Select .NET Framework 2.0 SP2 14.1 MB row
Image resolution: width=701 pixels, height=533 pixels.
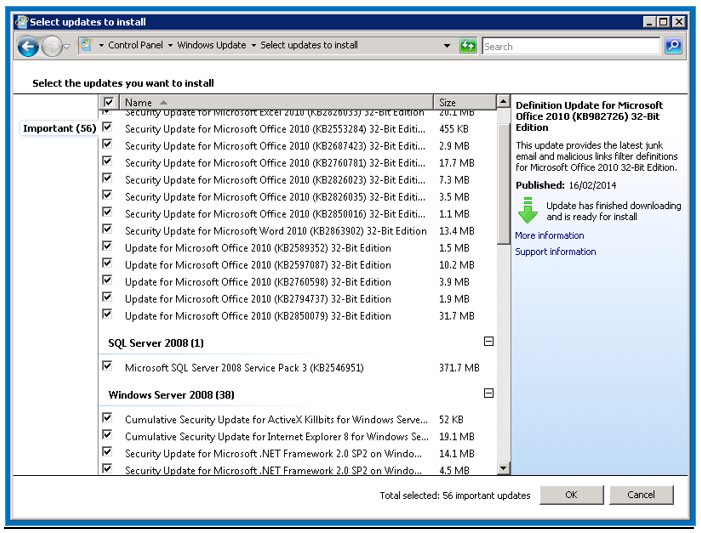297,454
